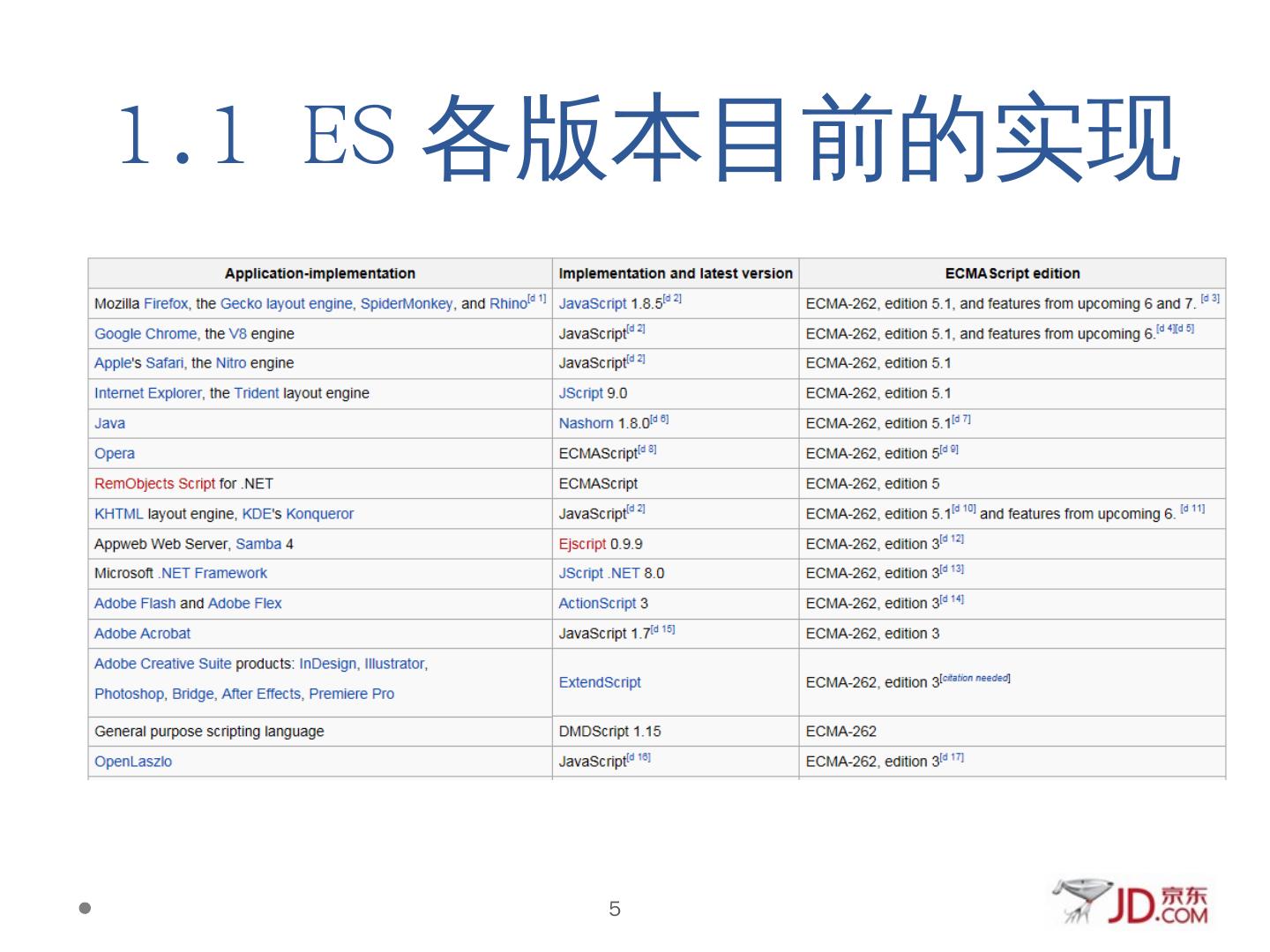This screenshot has height=952, width=1270.
Task: Click the ECMAScript edition column header
Action: tap(1012, 274)
